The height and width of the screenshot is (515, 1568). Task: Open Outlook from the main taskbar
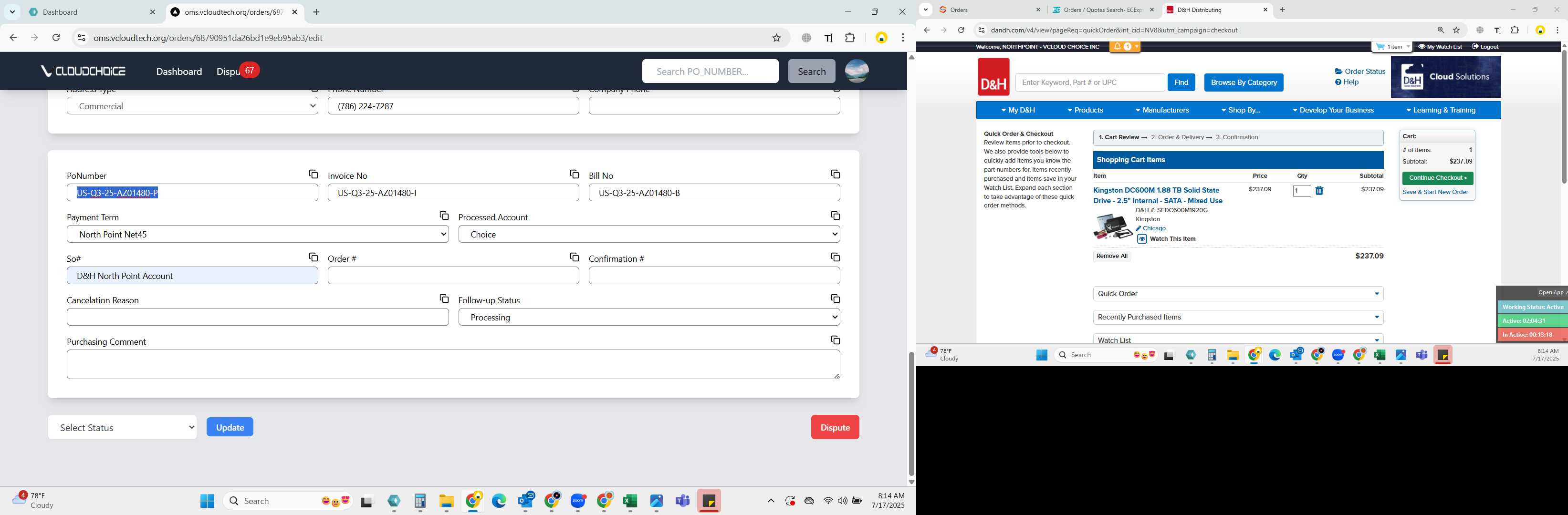525,501
